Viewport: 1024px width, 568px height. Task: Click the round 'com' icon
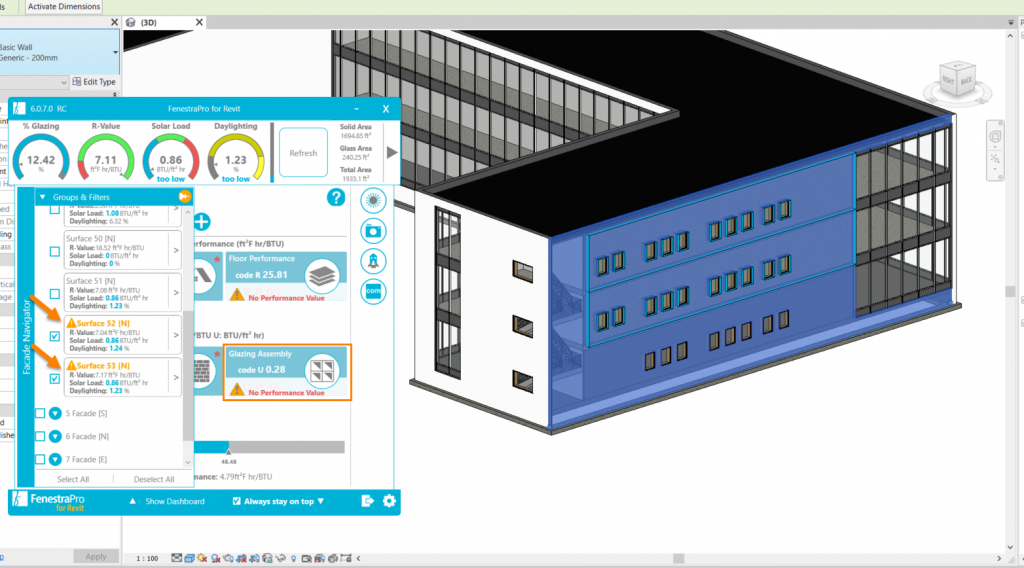[x=374, y=291]
